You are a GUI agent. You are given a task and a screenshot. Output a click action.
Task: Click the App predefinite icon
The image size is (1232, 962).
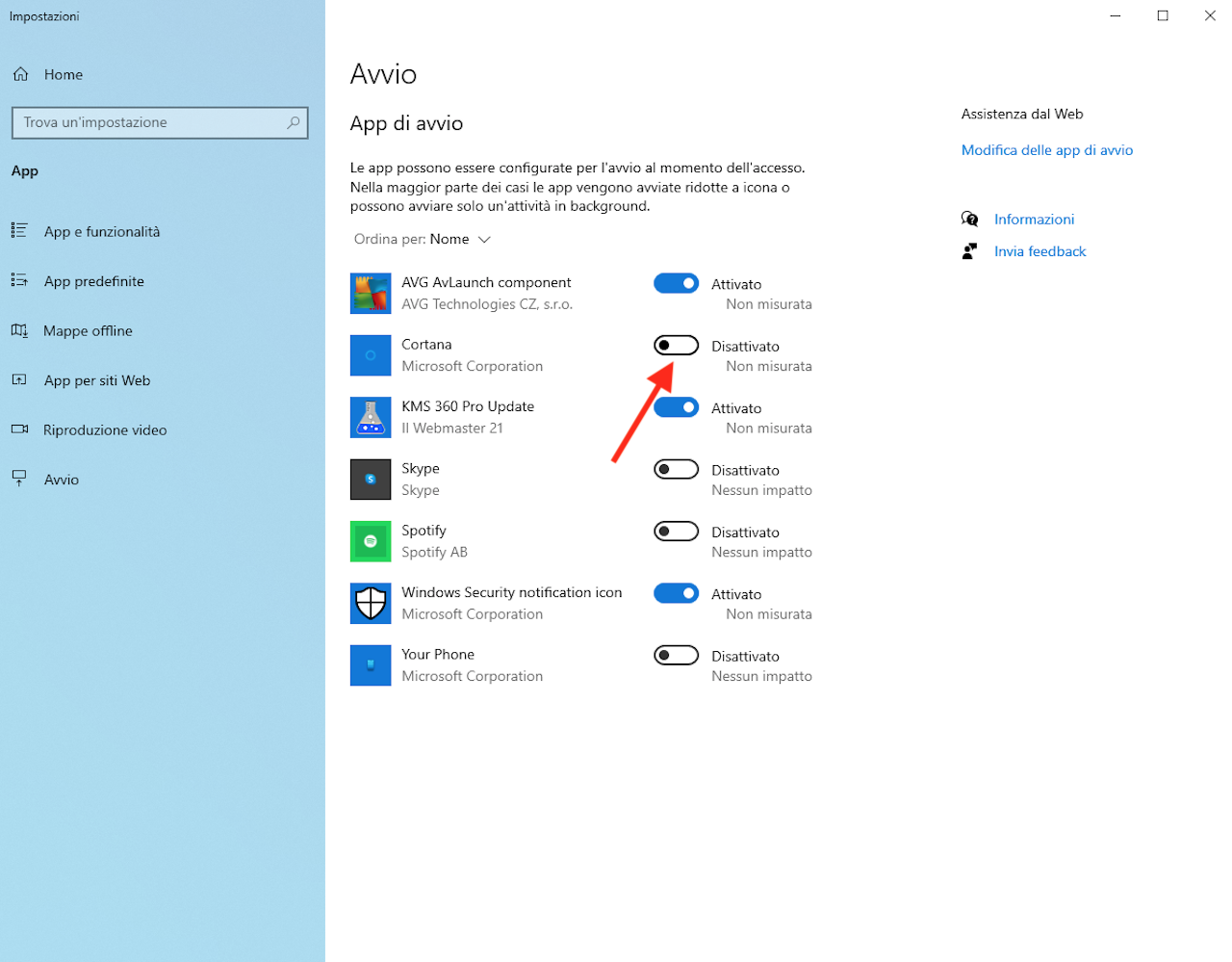pos(19,280)
